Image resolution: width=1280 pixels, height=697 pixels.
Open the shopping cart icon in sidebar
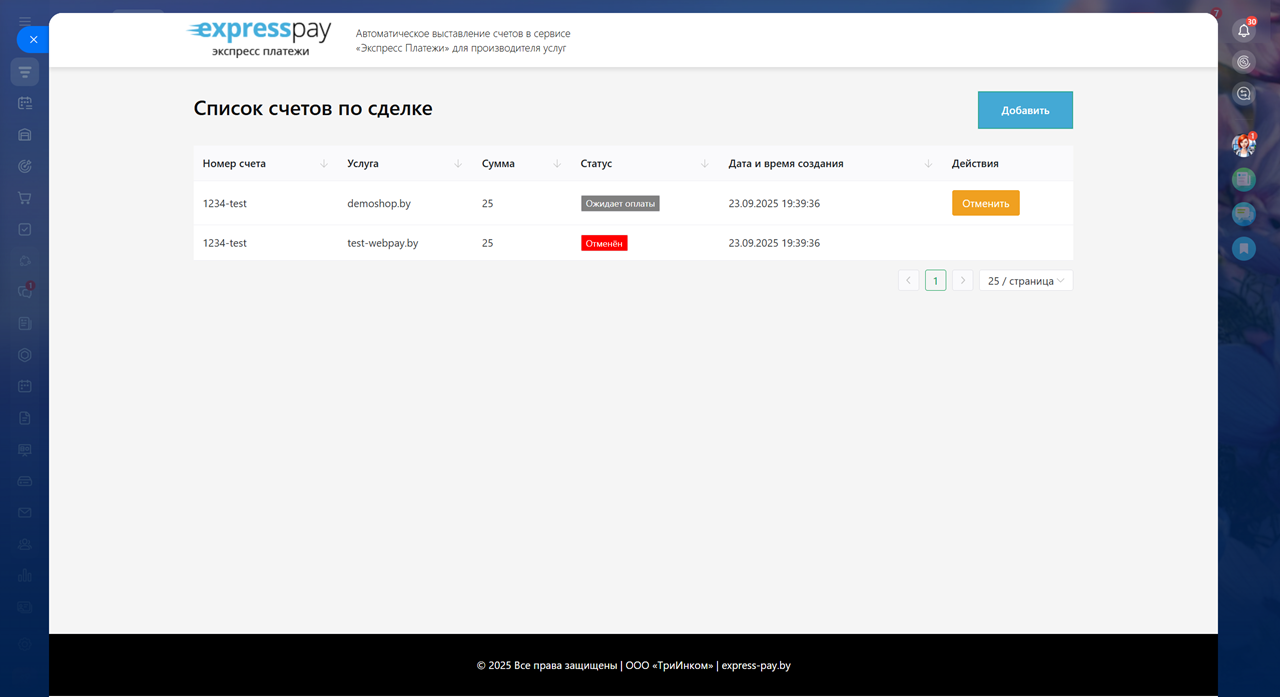pos(25,198)
